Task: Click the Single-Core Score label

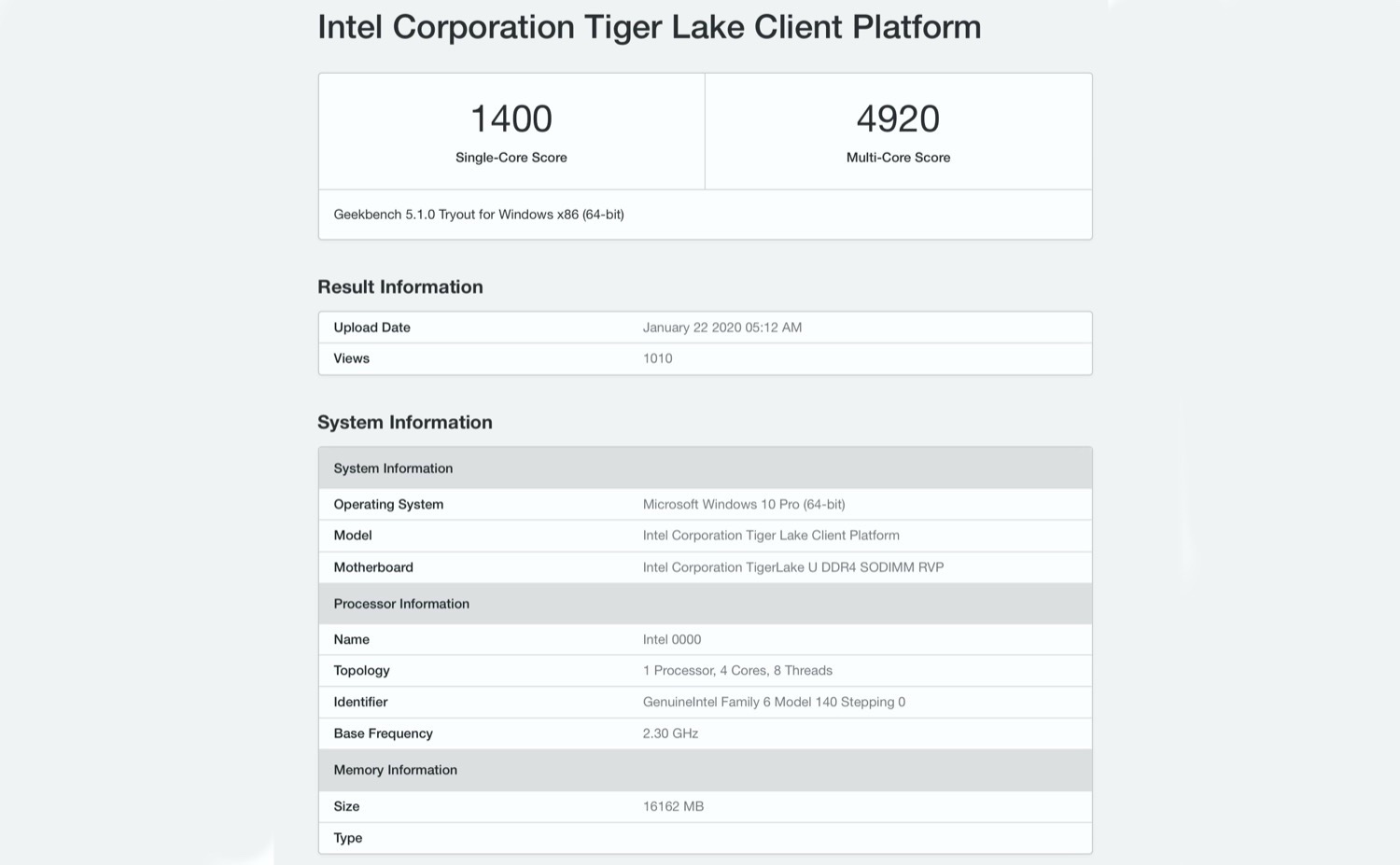Action: click(511, 158)
